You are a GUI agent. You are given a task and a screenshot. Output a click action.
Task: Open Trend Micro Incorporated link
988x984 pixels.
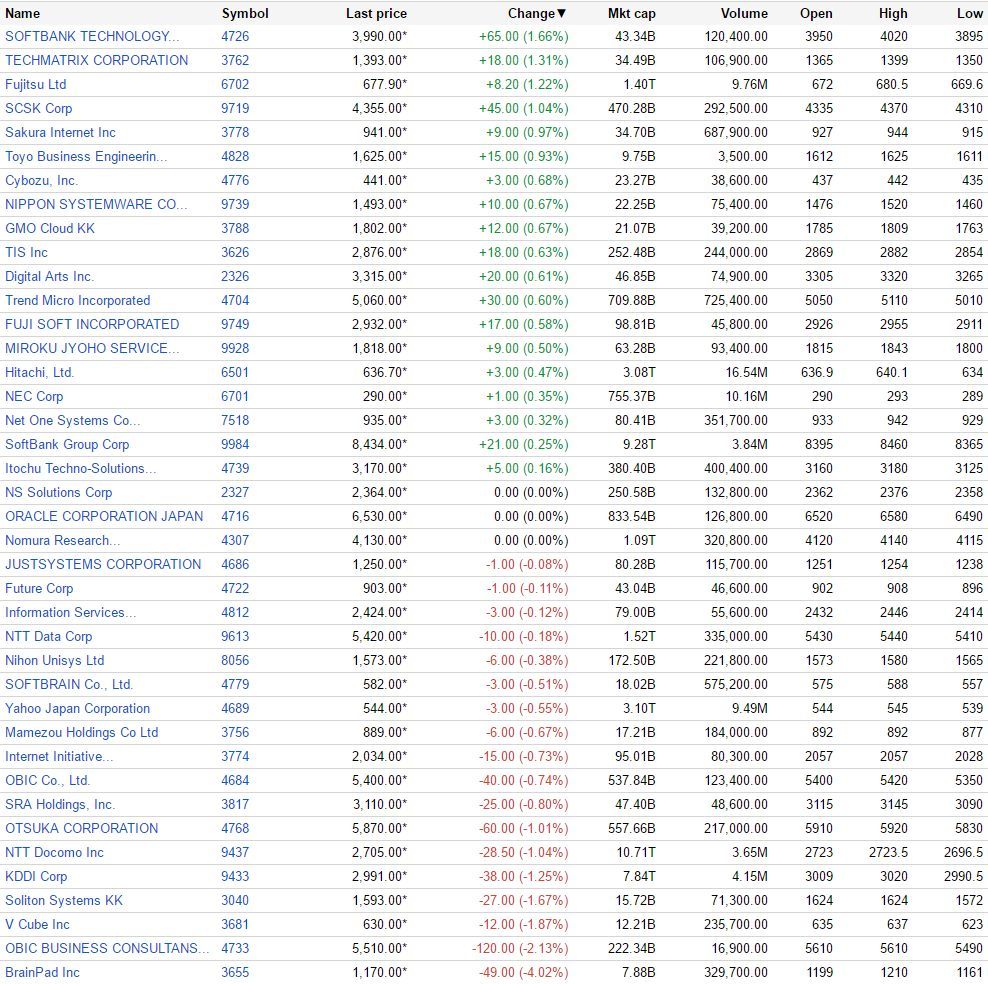tap(78, 300)
